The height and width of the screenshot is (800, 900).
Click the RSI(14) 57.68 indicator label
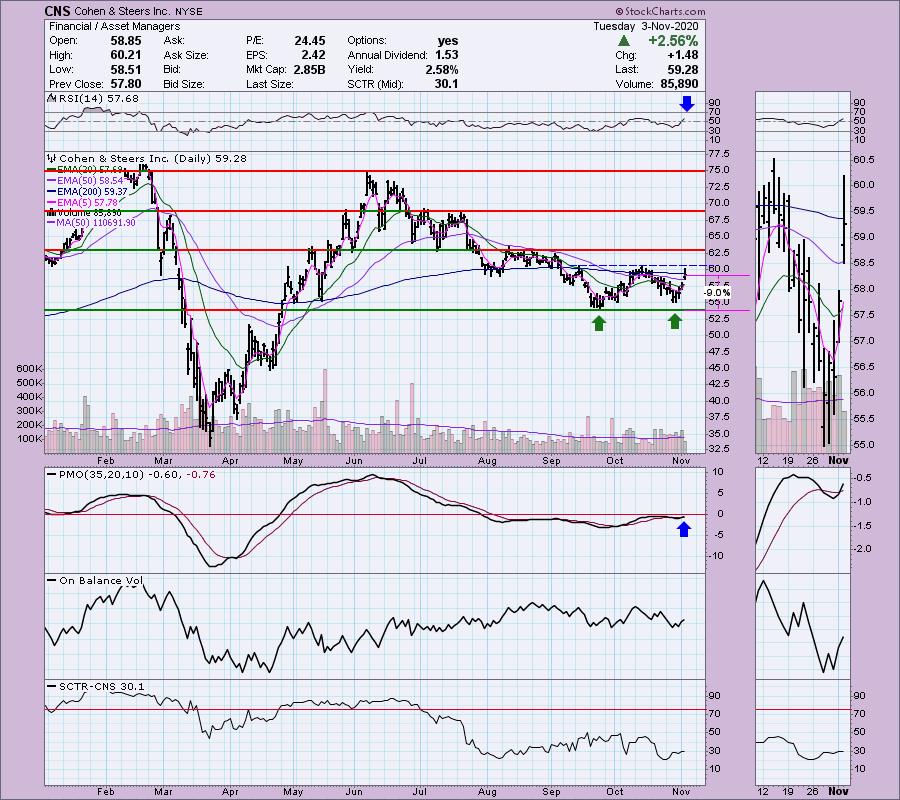[98, 98]
